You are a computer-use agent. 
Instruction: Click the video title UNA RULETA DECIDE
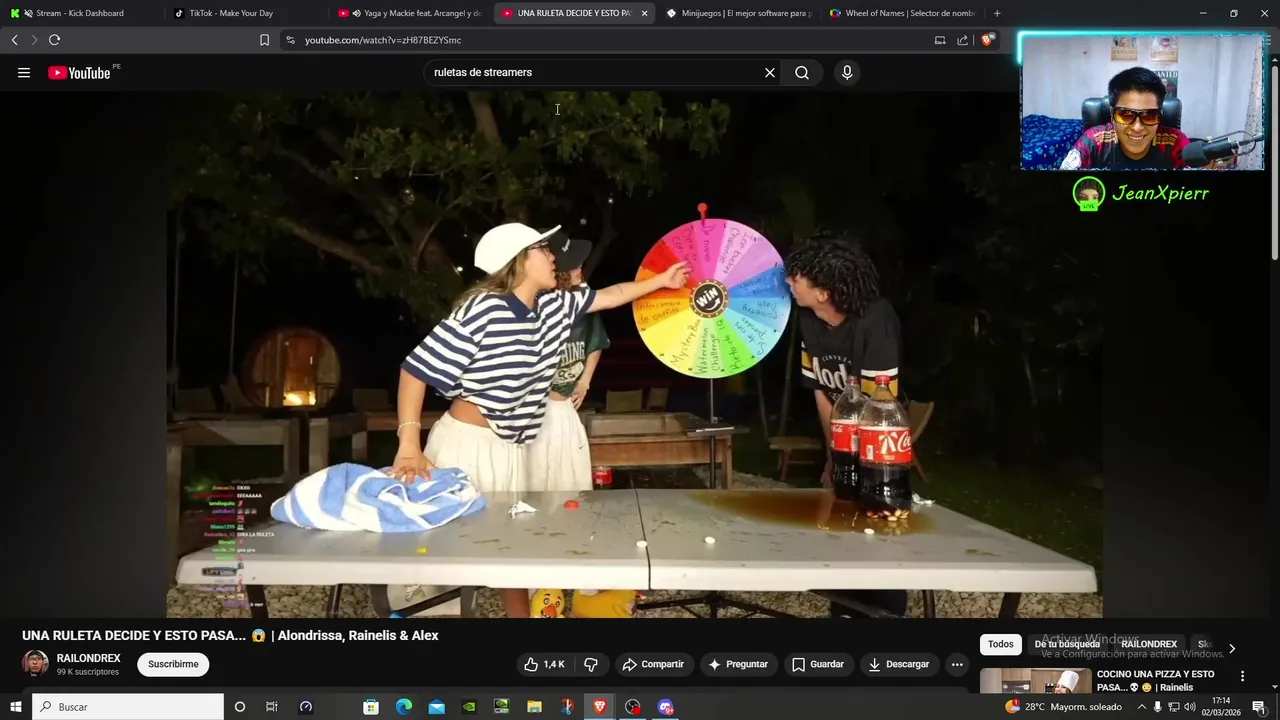(x=230, y=635)
